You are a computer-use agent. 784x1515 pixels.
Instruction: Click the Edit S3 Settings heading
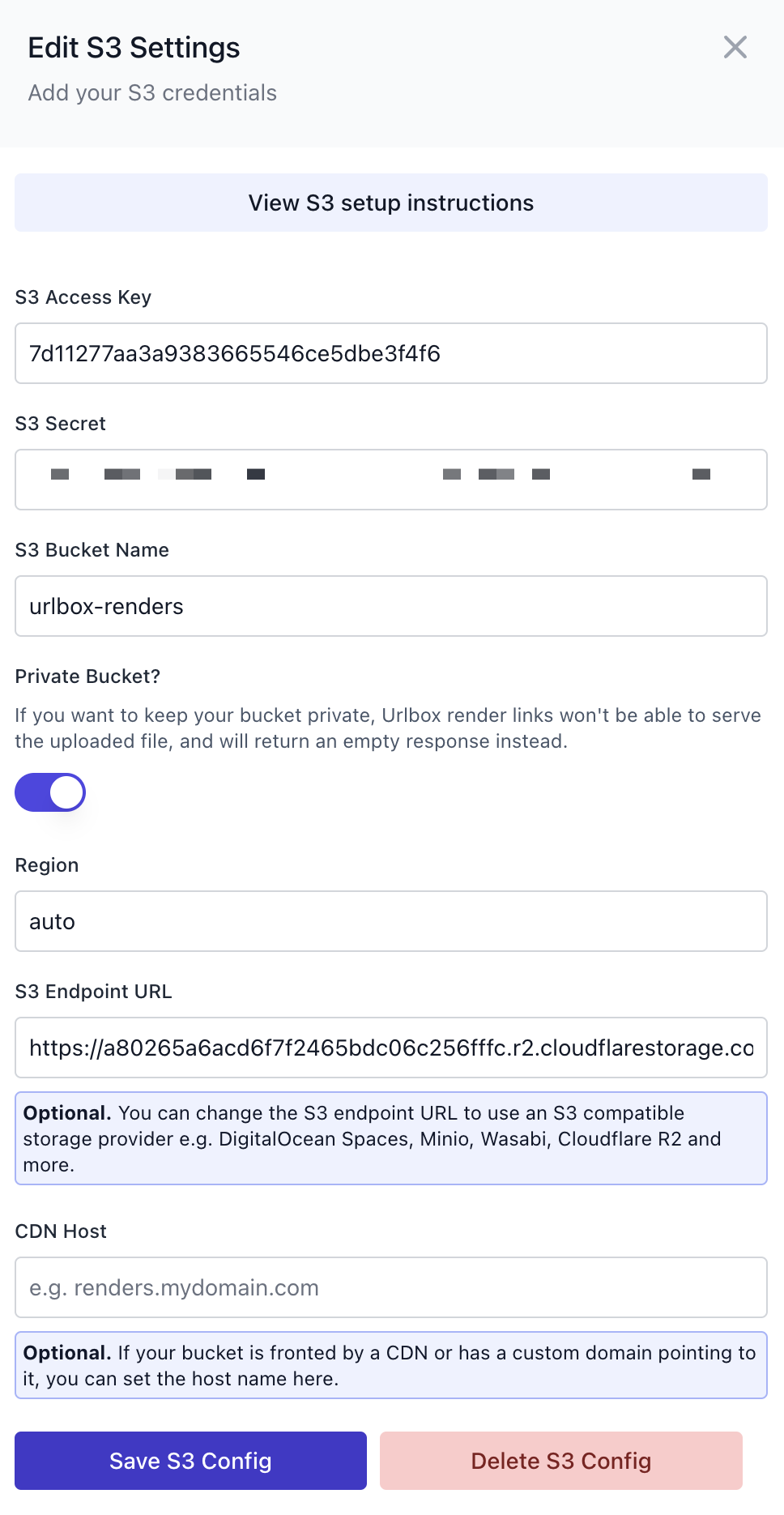coord(134,48)
